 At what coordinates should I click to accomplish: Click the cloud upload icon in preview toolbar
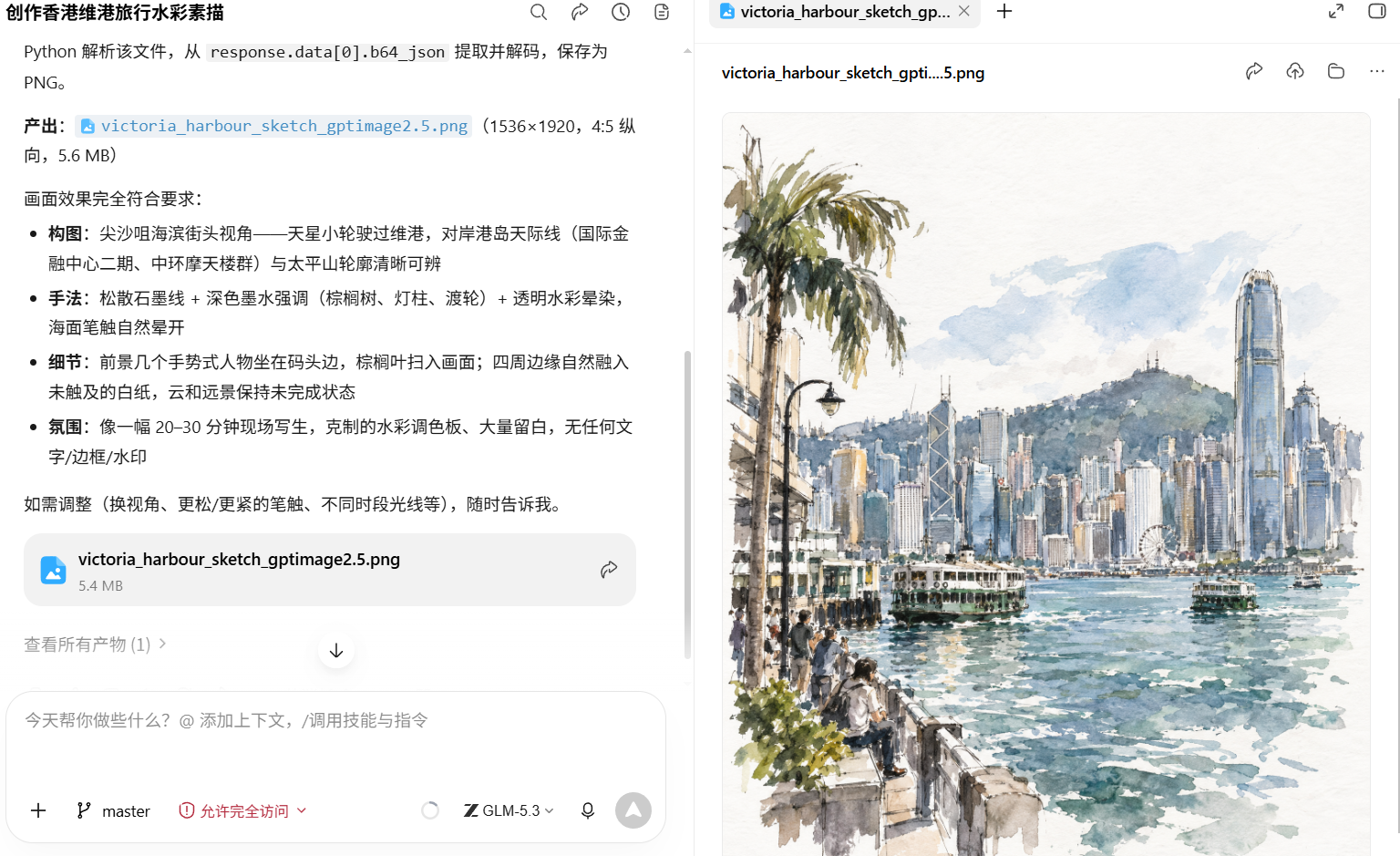[1295, 71]
